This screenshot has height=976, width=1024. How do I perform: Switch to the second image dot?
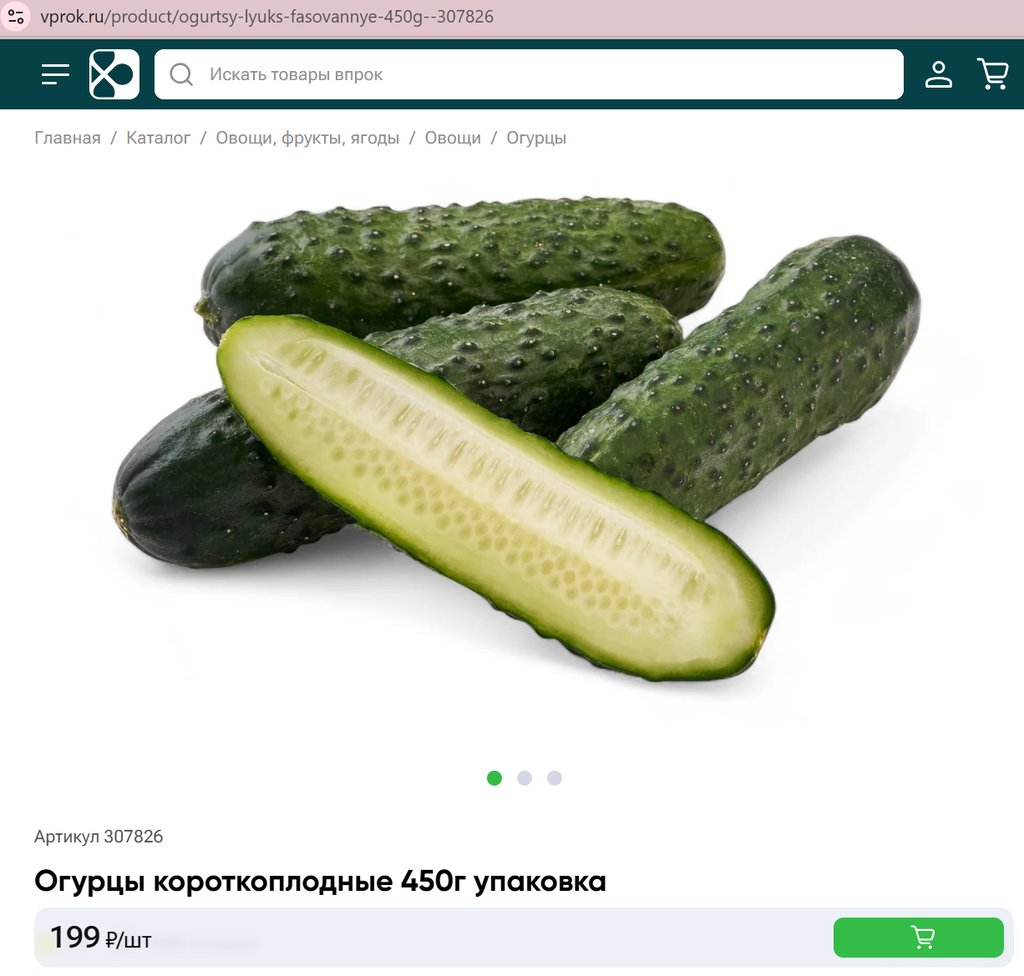coord(524,778)
